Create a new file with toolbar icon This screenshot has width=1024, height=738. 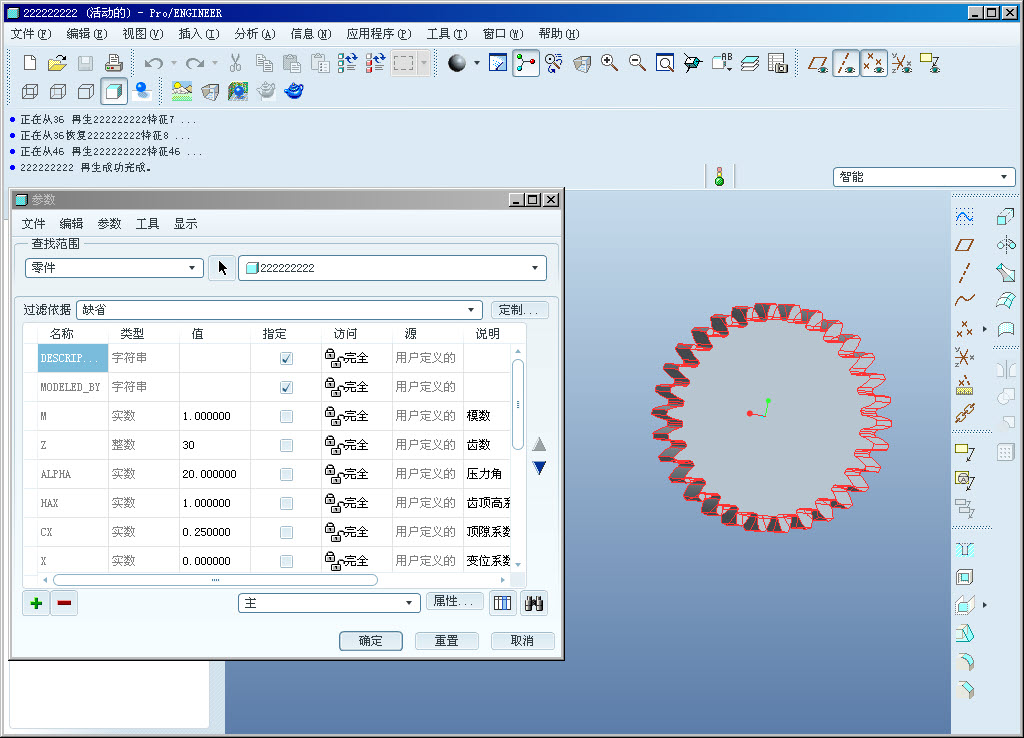(x=29, y=63)
